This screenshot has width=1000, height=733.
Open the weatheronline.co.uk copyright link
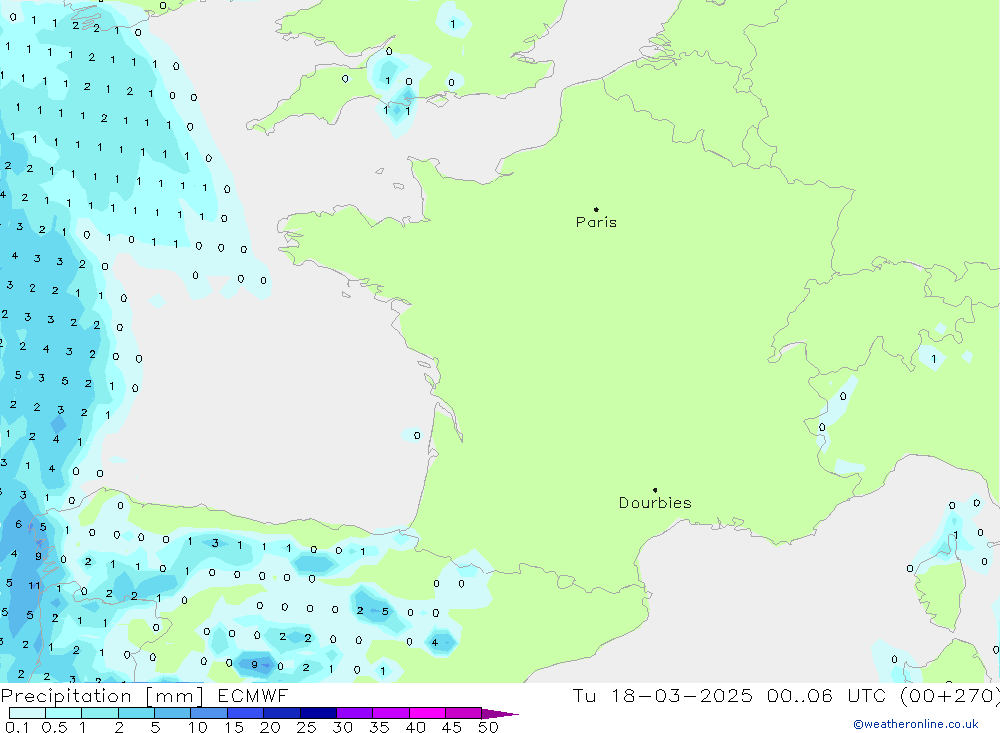pos(916,724)
